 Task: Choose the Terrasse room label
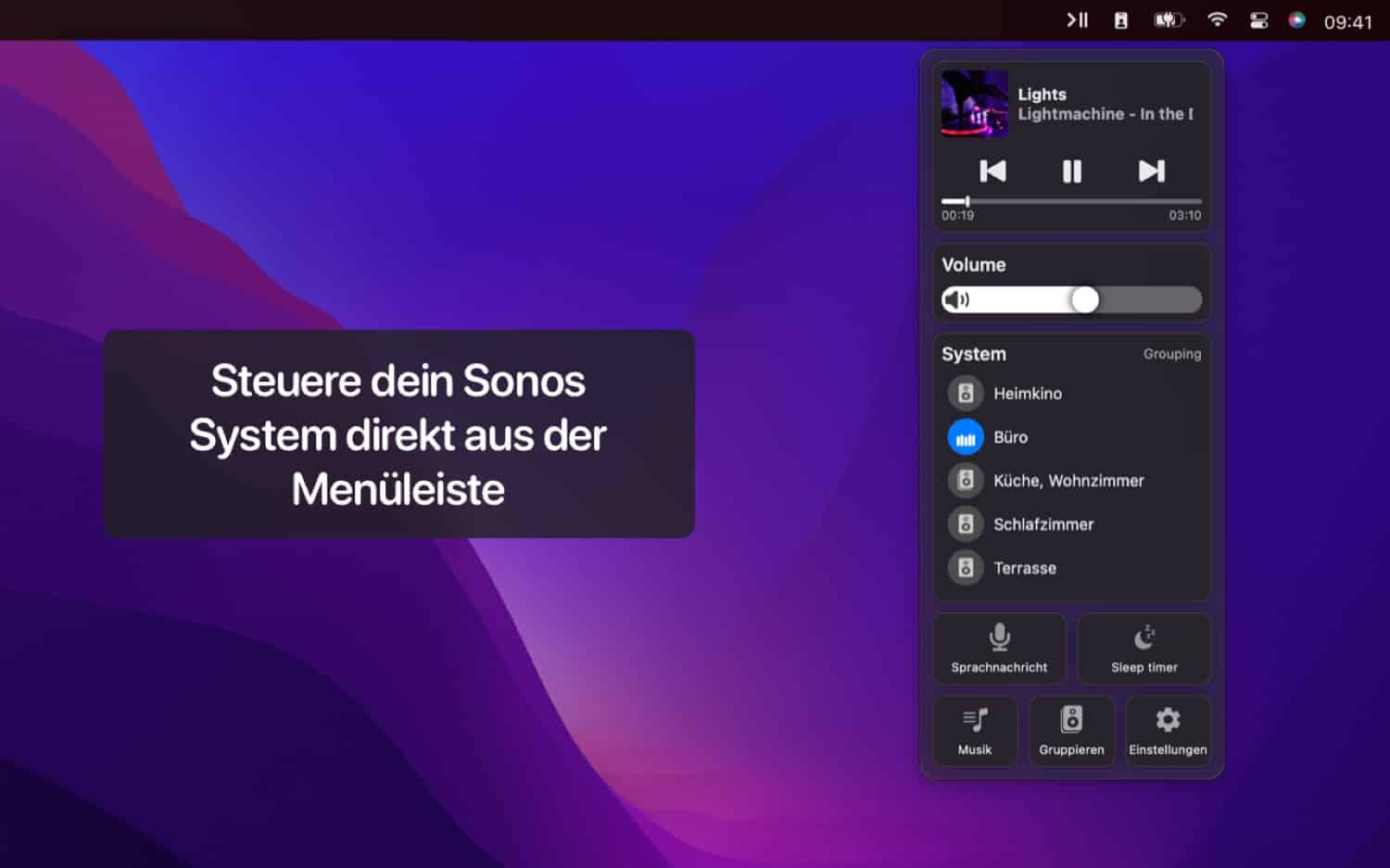coord(1025,568)
